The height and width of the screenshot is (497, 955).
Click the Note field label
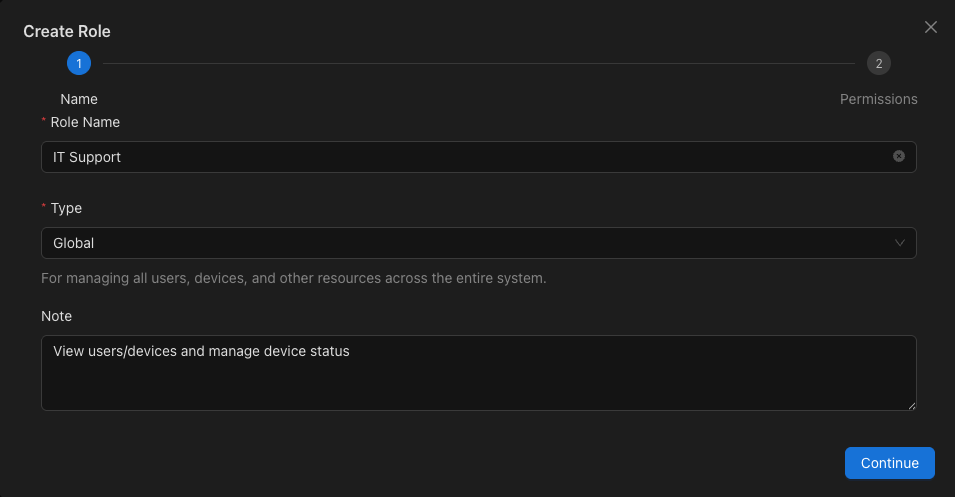point(56,316)
